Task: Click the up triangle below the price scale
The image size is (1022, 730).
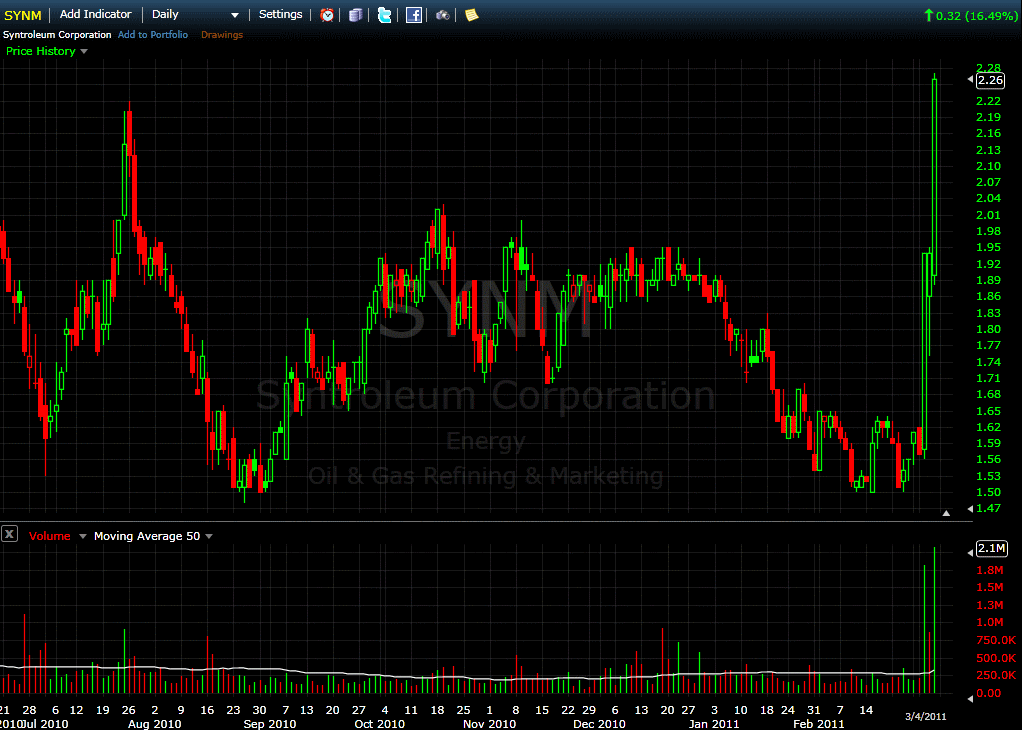Action: (946, 513)
